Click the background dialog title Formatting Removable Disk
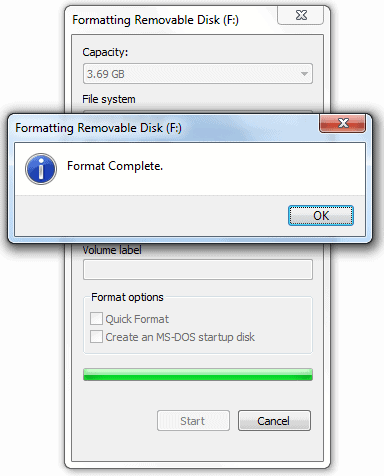Screen dimensions: 384x476 coord(155,20)
